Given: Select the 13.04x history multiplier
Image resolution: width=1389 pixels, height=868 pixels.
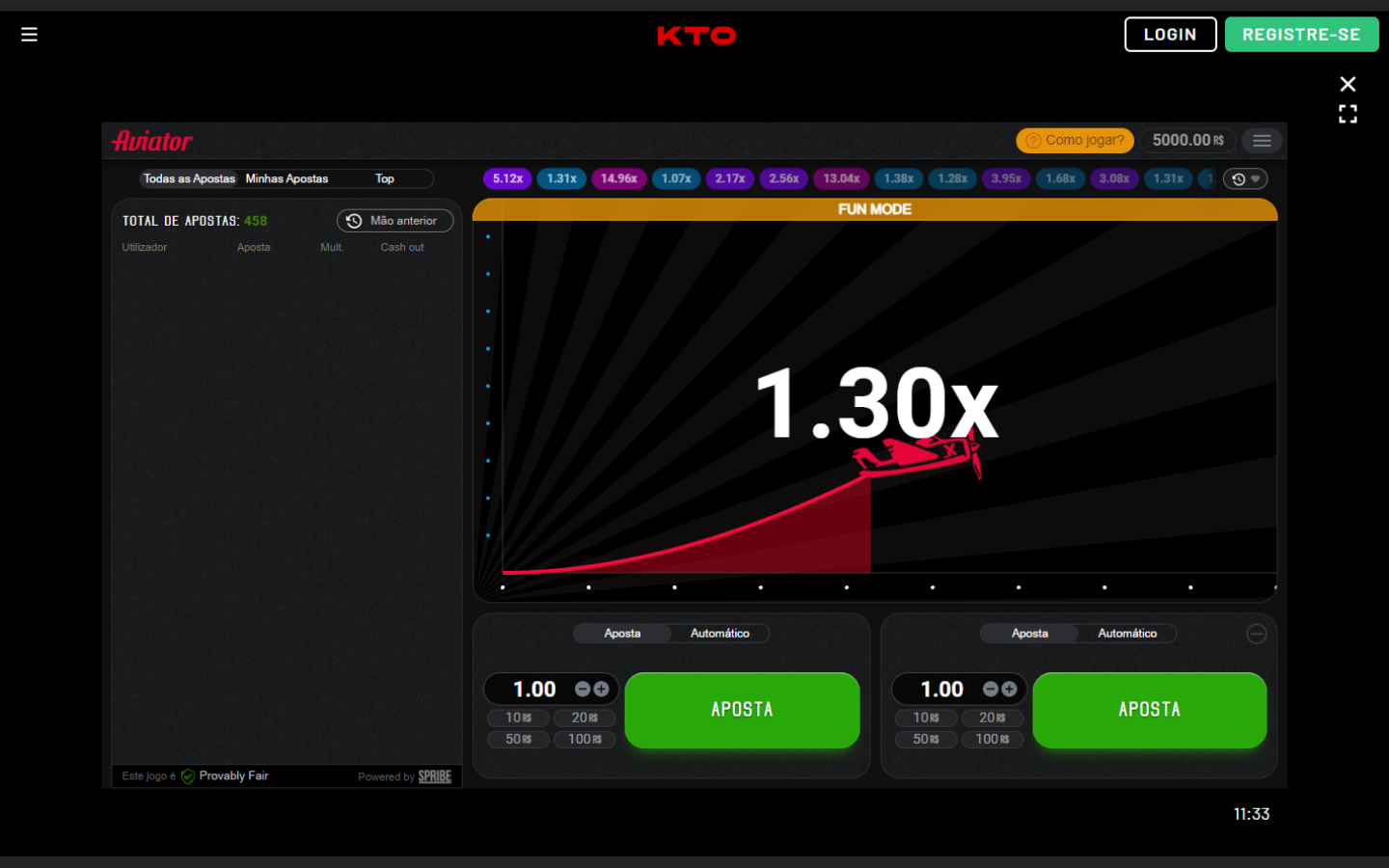Looking at the screenshot, I should [x=841, y=178].
